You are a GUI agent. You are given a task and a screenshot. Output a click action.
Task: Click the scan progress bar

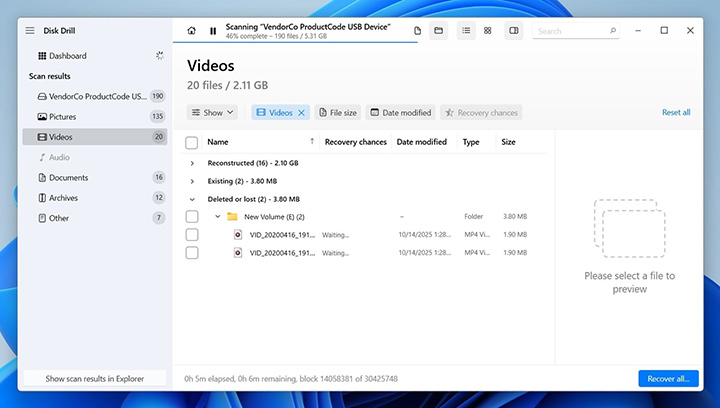click(x=295, y=42)
